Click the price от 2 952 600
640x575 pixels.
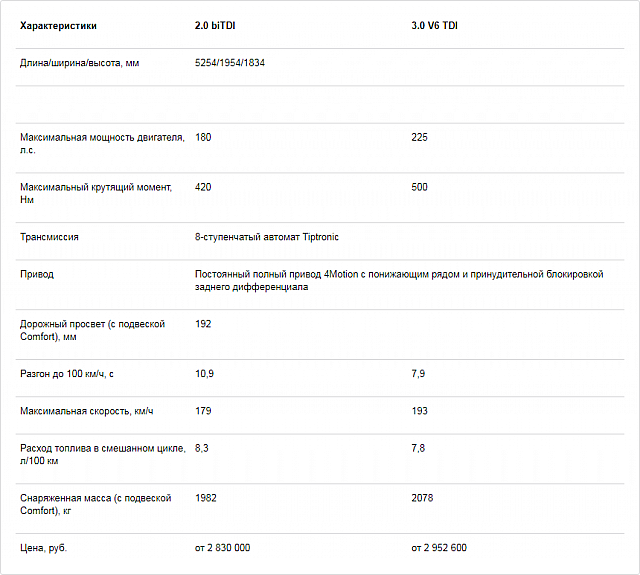[438, 548]
